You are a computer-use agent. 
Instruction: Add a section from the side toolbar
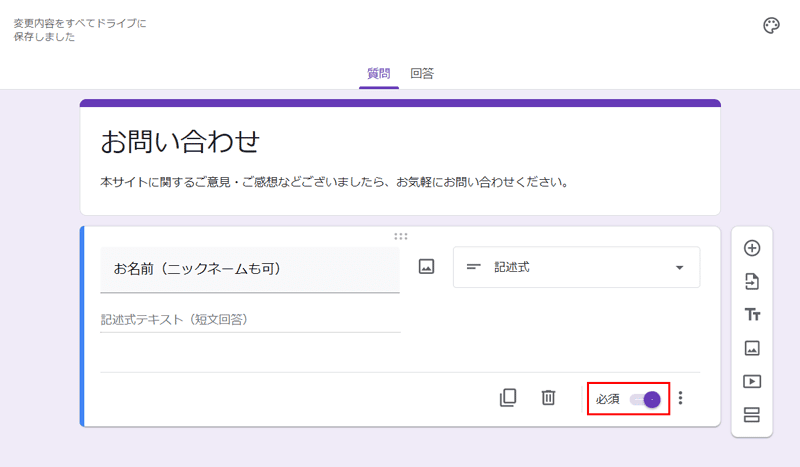click(x=752, y=415)
